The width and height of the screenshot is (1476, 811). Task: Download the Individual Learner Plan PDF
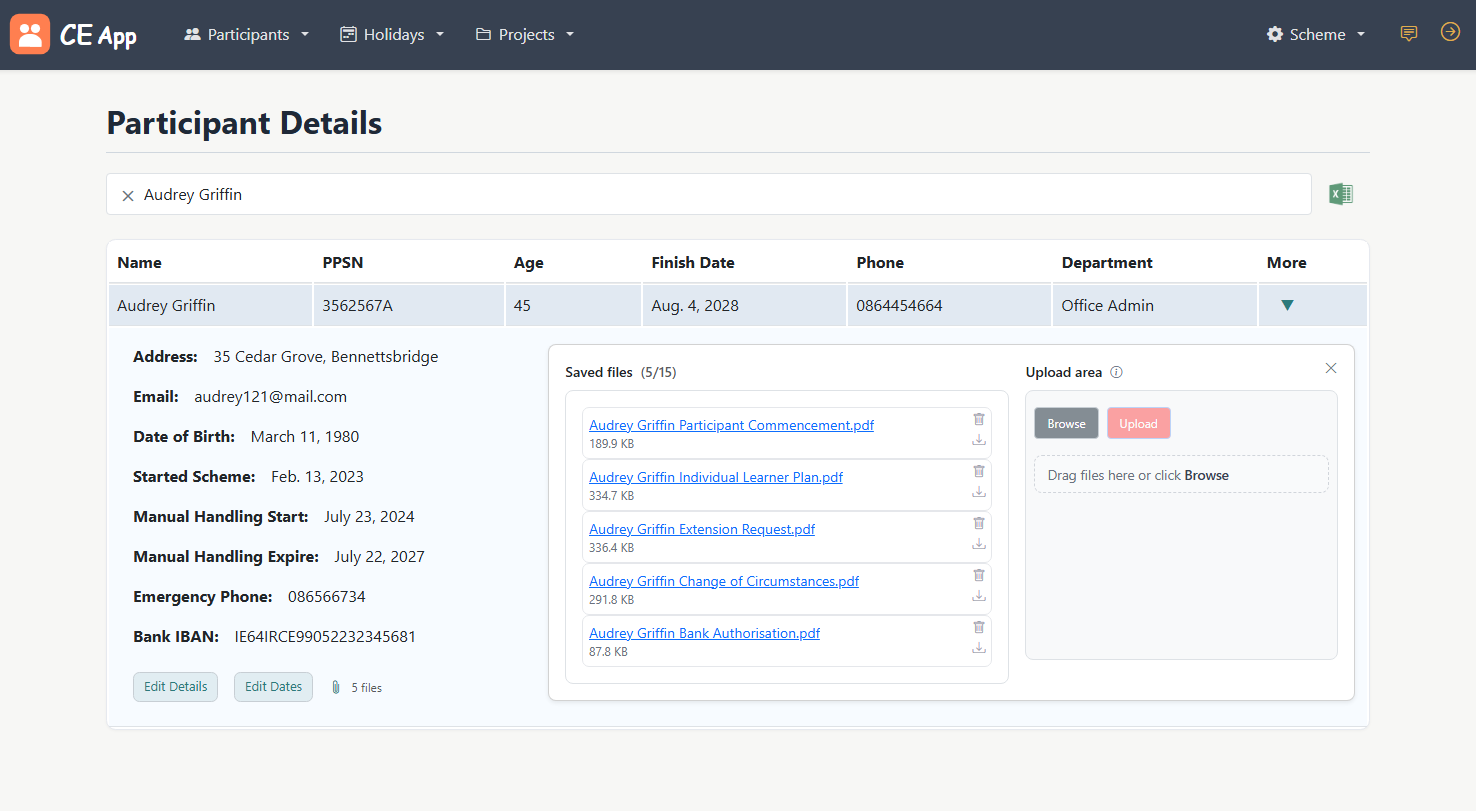coord(979,492)
